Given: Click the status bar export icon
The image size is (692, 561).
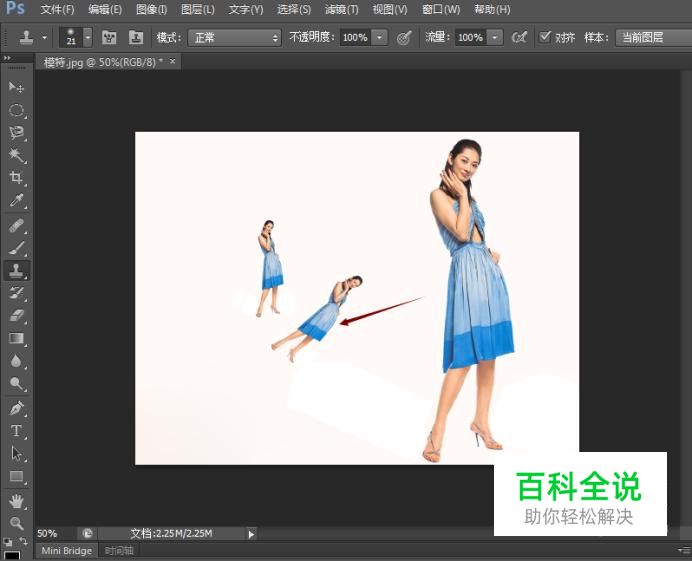Looking at the screenshot, I should (x=87, y=534).
